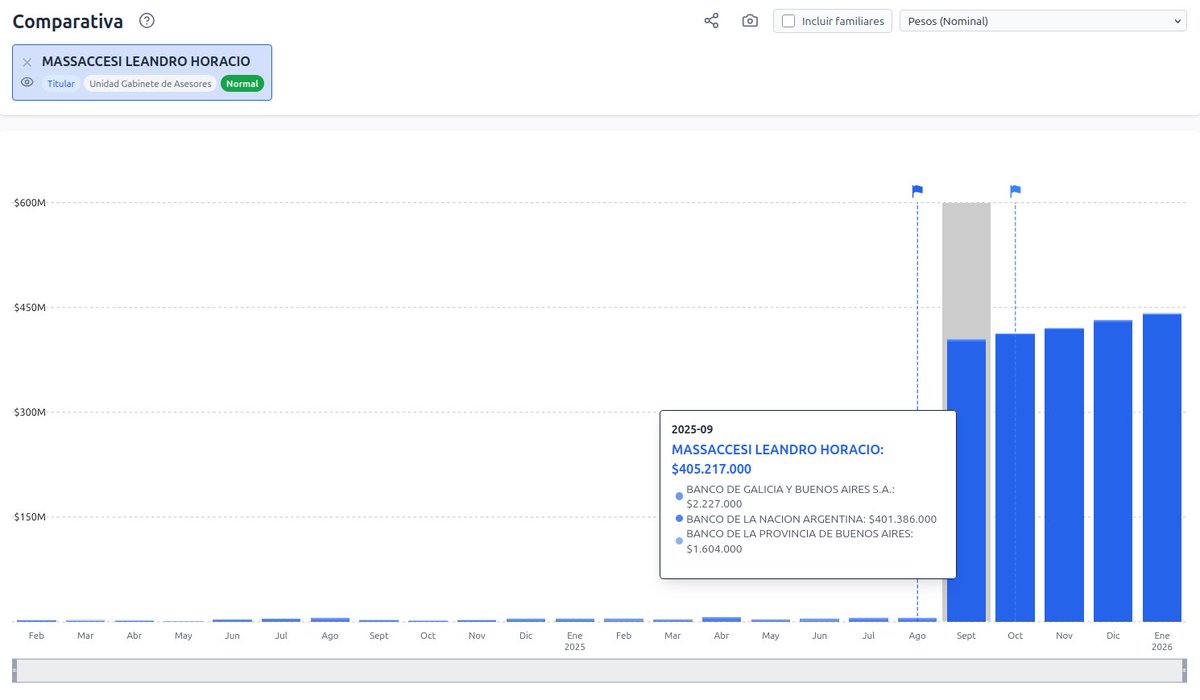Click the Titular tag
The height and width of the screenshot is (700, 1200).
[x=61, y=84]
